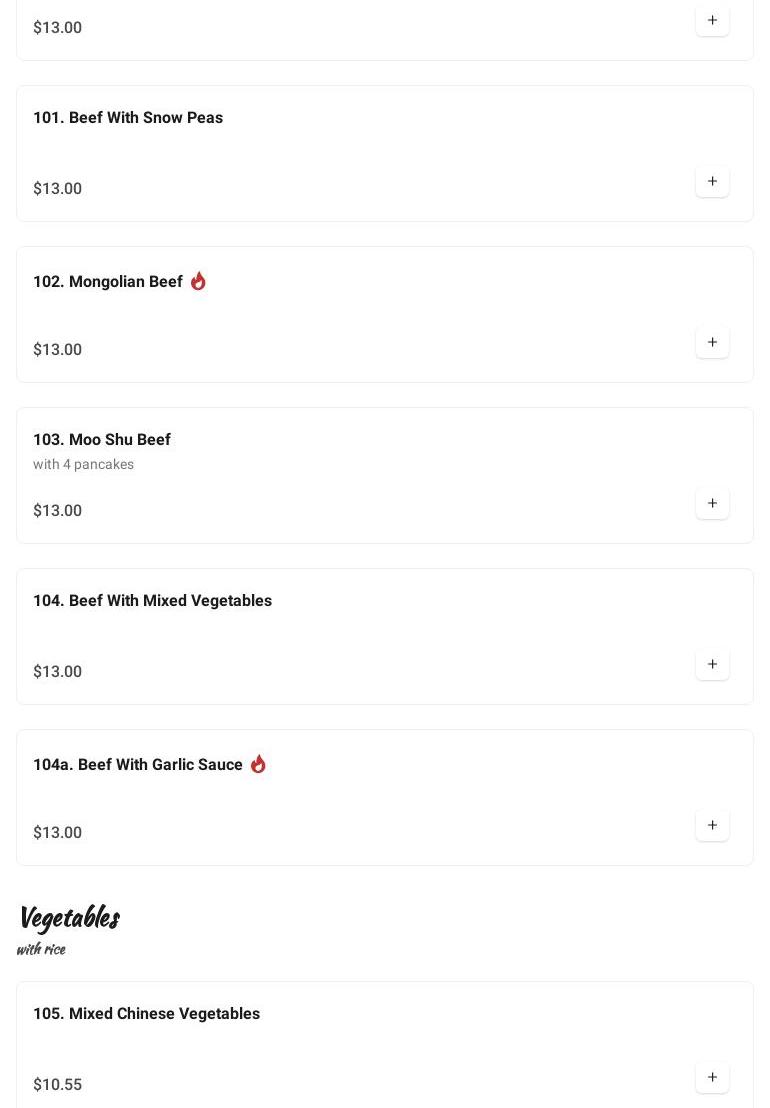Open the 103. Moo Shu Beef item title

click(x=102, y=440)
